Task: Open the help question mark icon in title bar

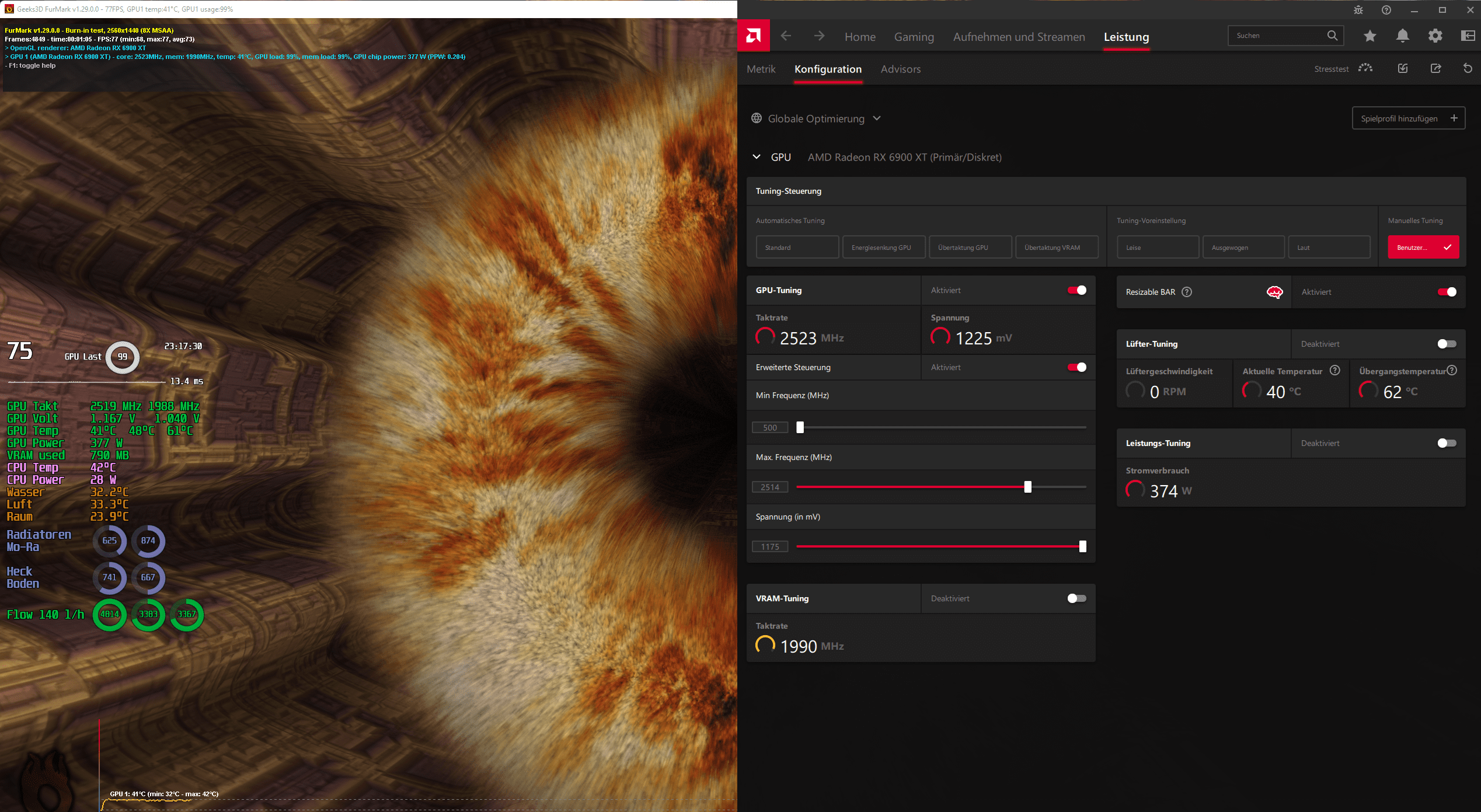Action: 1386,10
